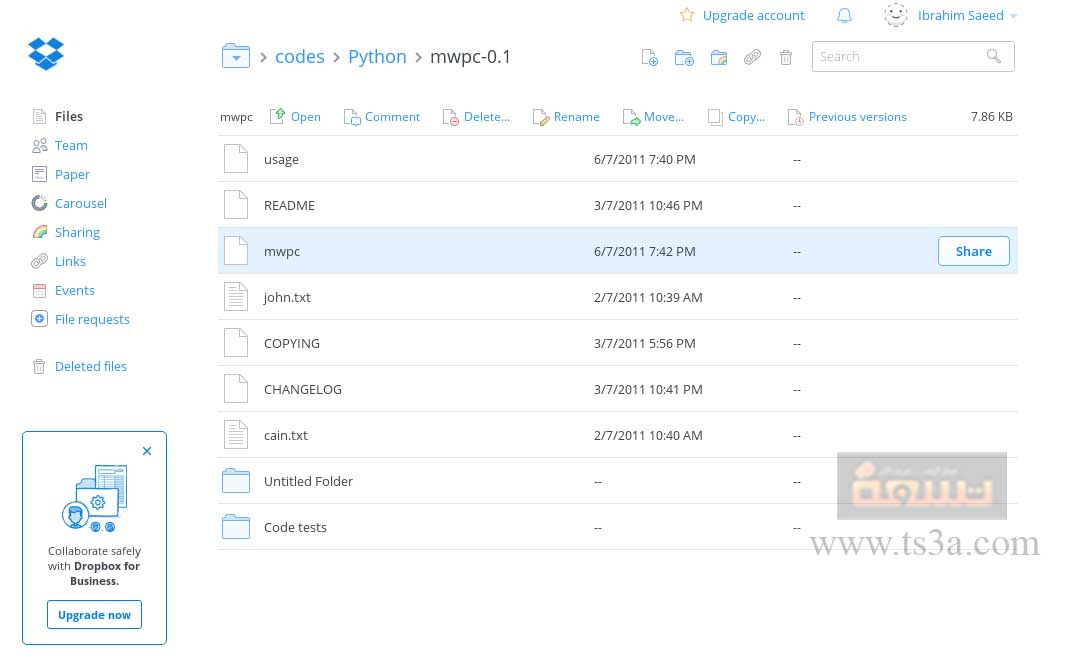The height and width of the screenshot is (668, 1066).
Task: Click the Events calendar icon in sidebar
Action: pyautogui.click(x=39, y=291)
